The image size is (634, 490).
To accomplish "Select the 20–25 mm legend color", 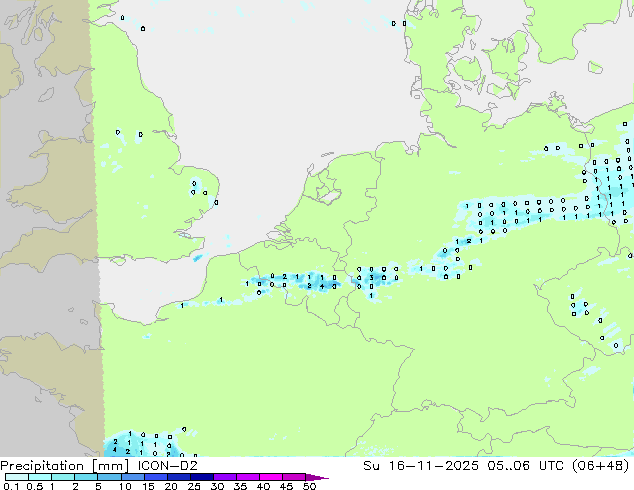I will pos(178,477).
